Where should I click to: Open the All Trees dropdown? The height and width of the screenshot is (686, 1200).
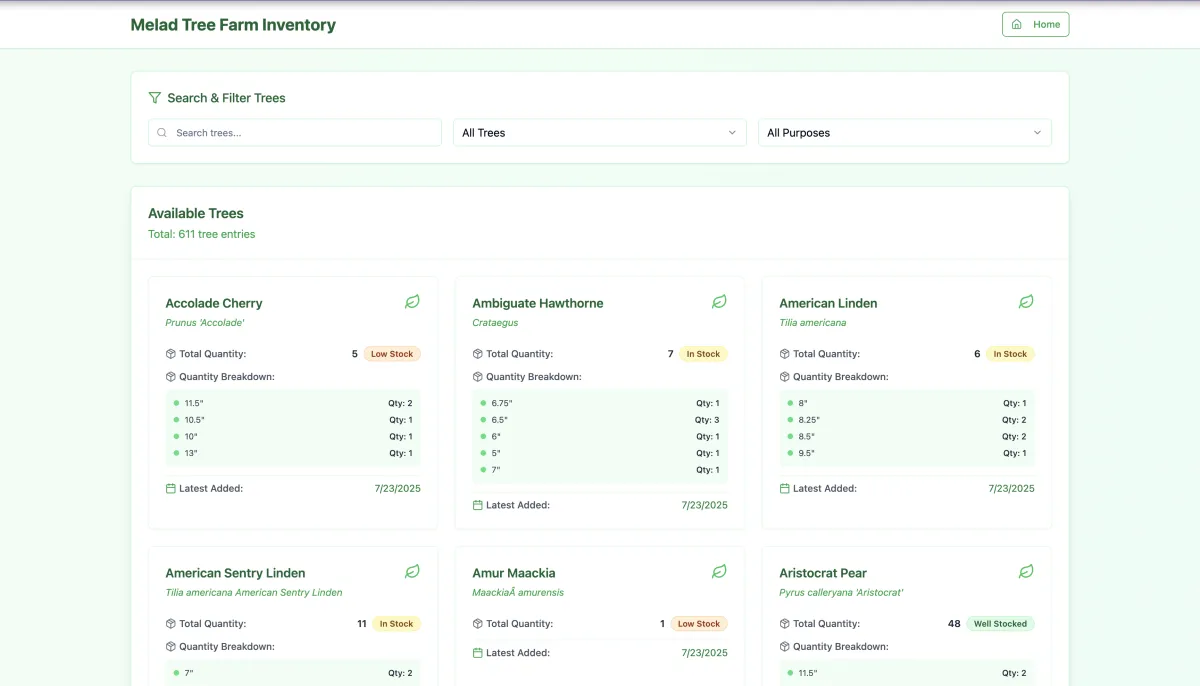click(x=600, y=133)
